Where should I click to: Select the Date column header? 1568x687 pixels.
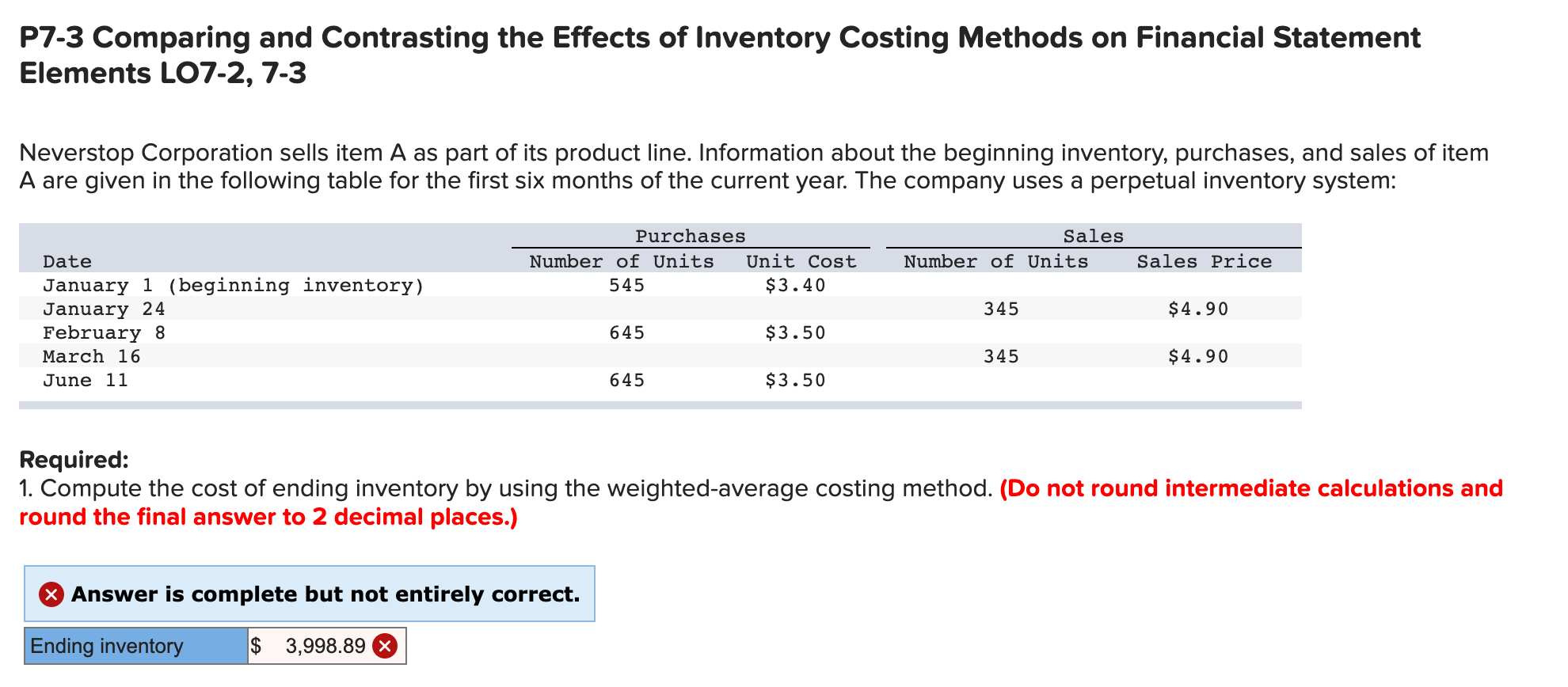click(x=67, y=261)
